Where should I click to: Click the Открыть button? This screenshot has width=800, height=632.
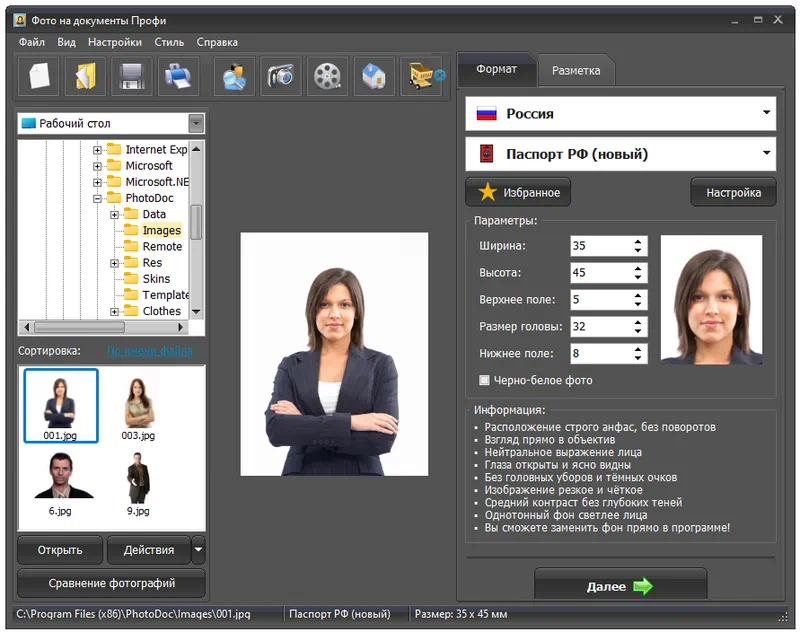coord(60,549)
